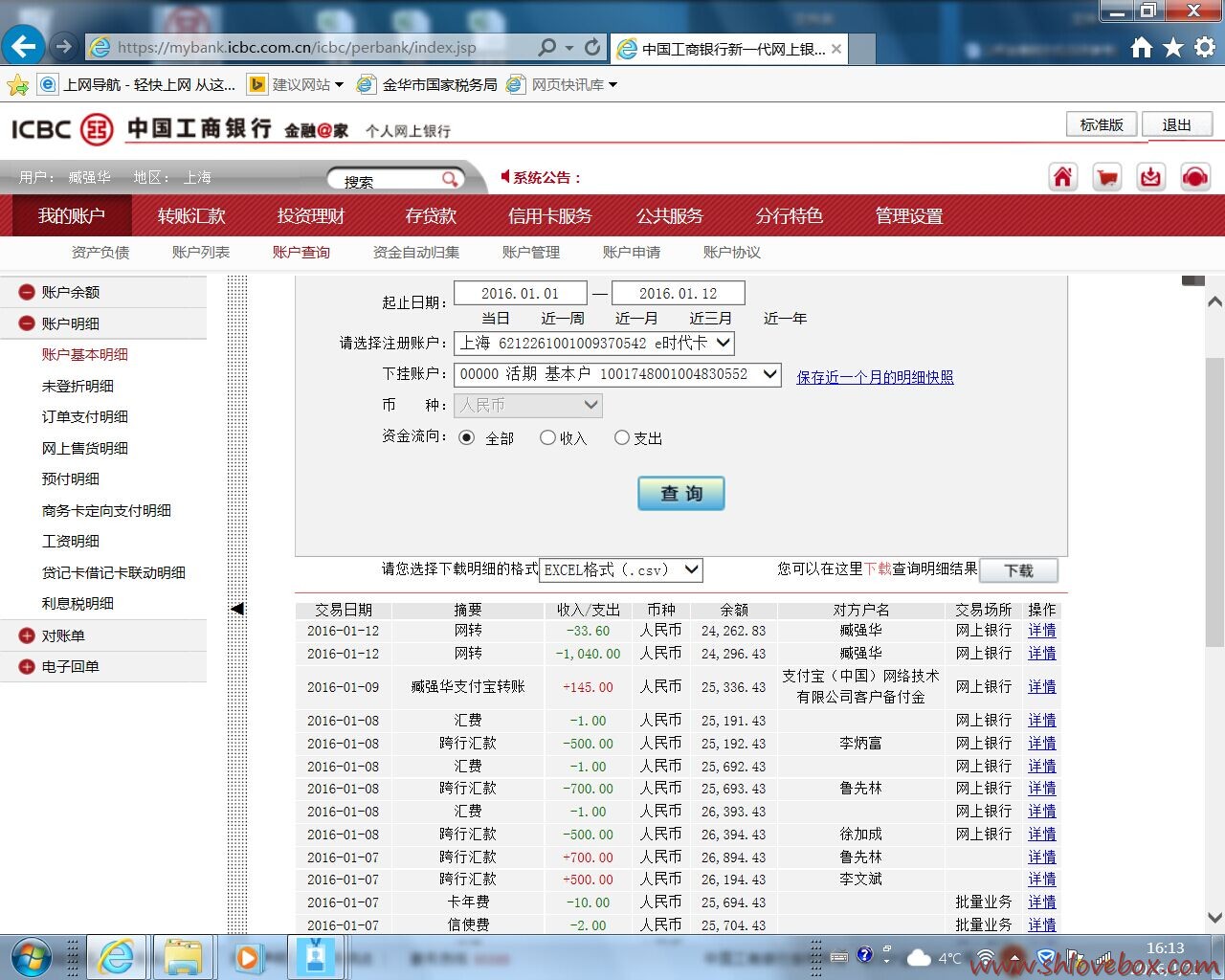Switch to 资产负债 submenu tab
This screenshot has width=1225, height=980.
tap(100, 253)
